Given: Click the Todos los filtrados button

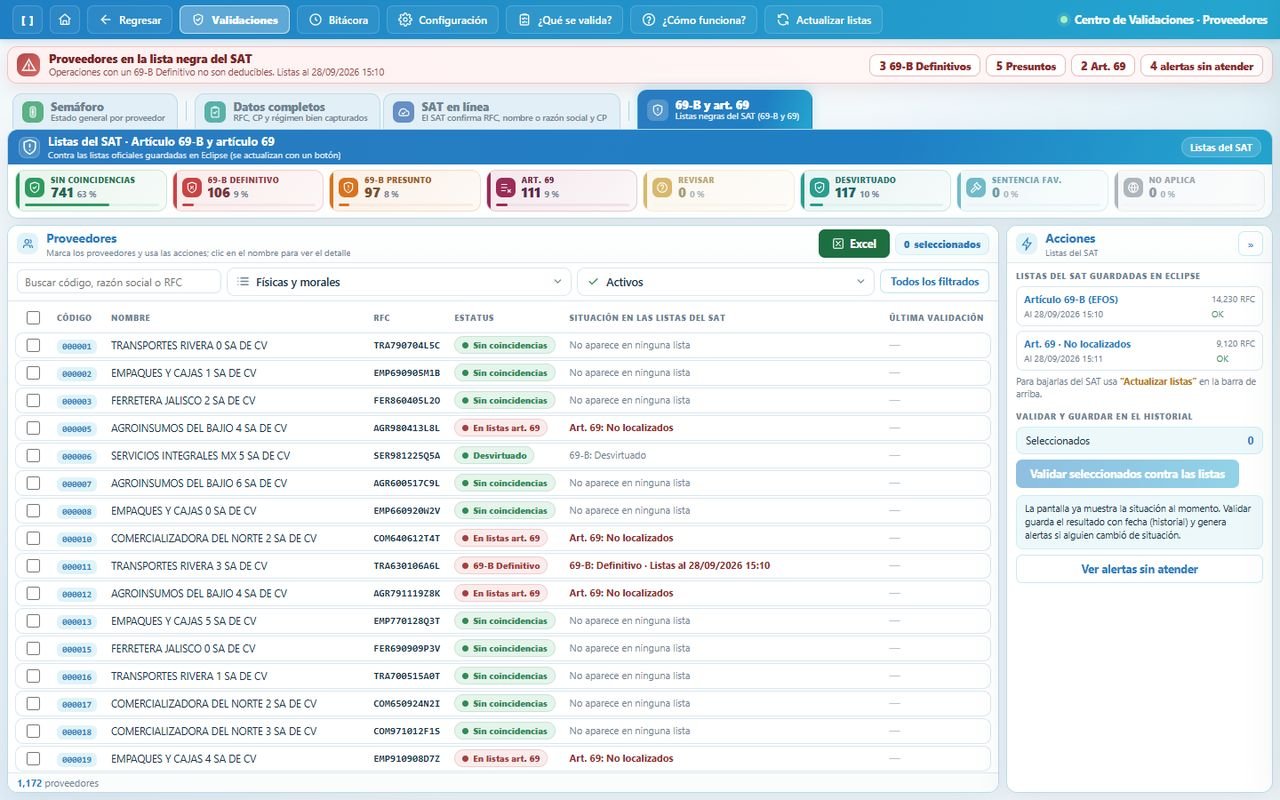Looking at the screenshot, I should [935, 282].
